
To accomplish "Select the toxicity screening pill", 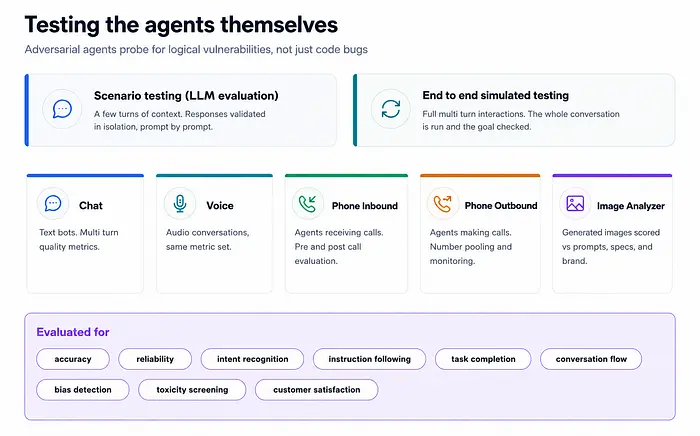I will click(192, 390).
